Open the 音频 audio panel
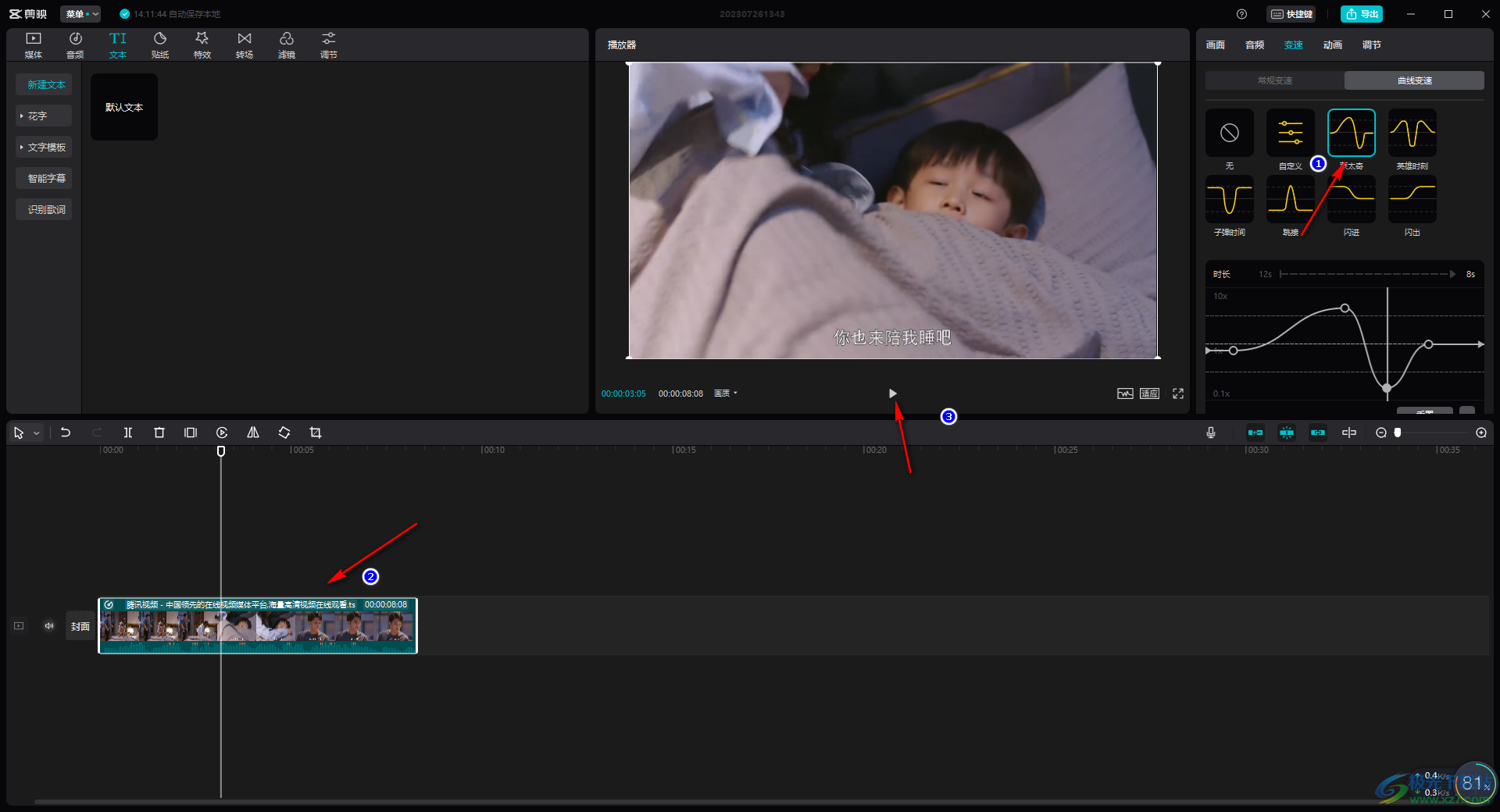This screenshot has height=812, width=1500. (76, 45)
